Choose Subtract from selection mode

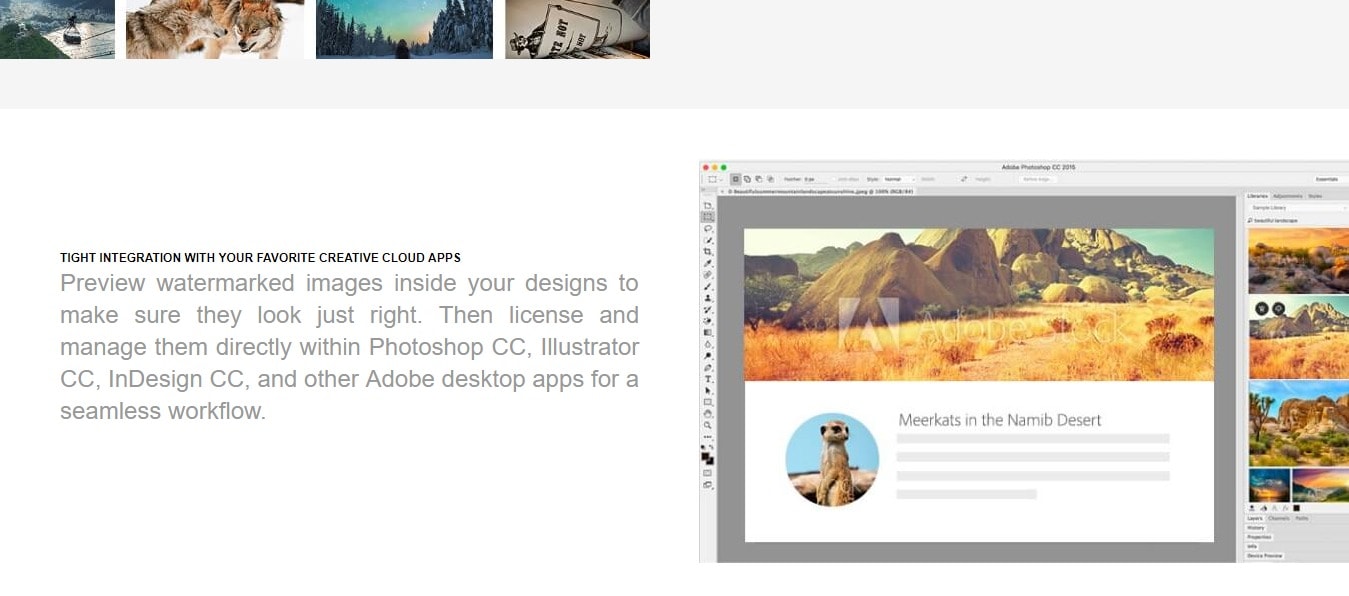point(758,179)
